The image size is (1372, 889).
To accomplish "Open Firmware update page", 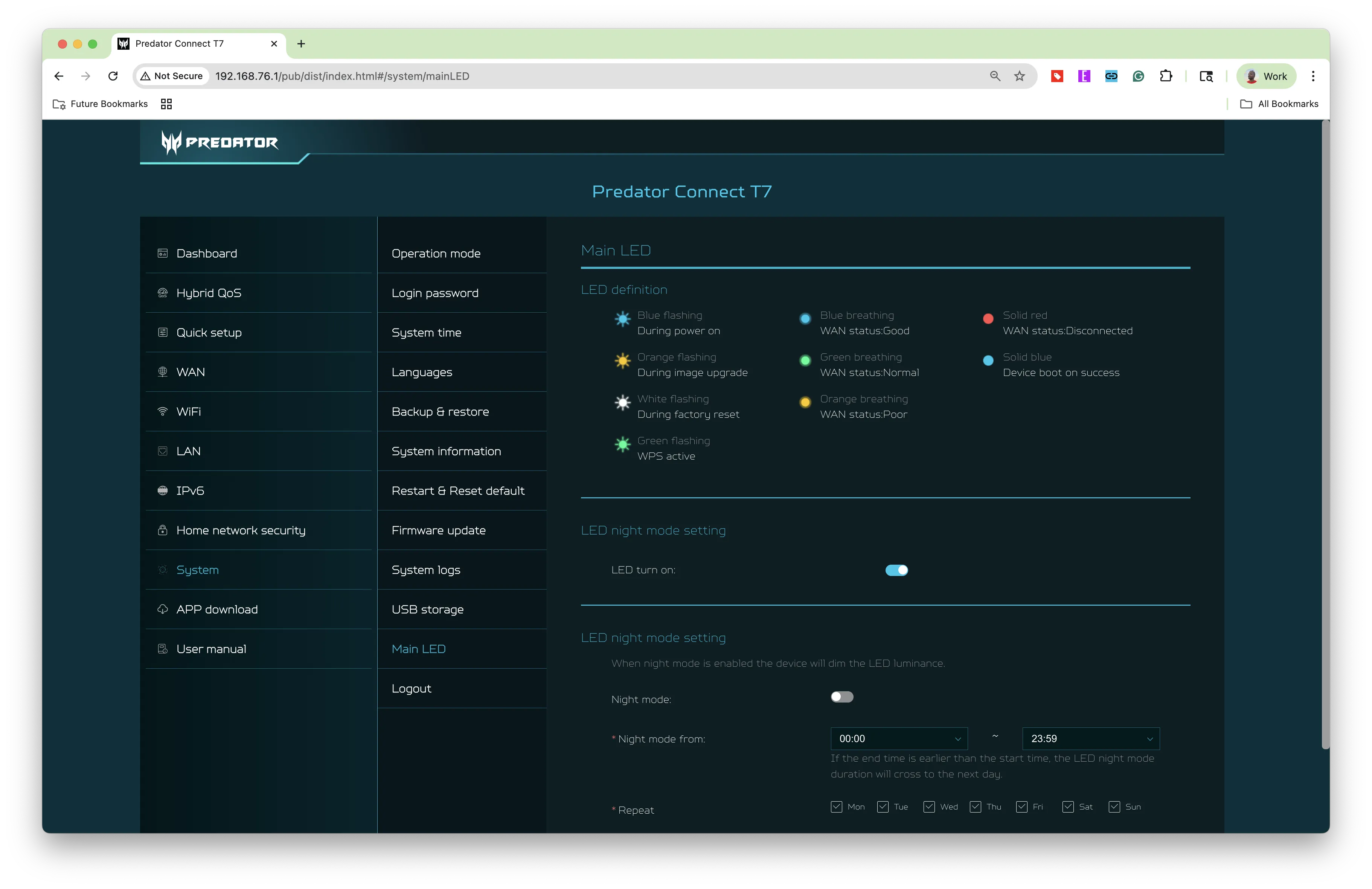I will pos(462,530).
